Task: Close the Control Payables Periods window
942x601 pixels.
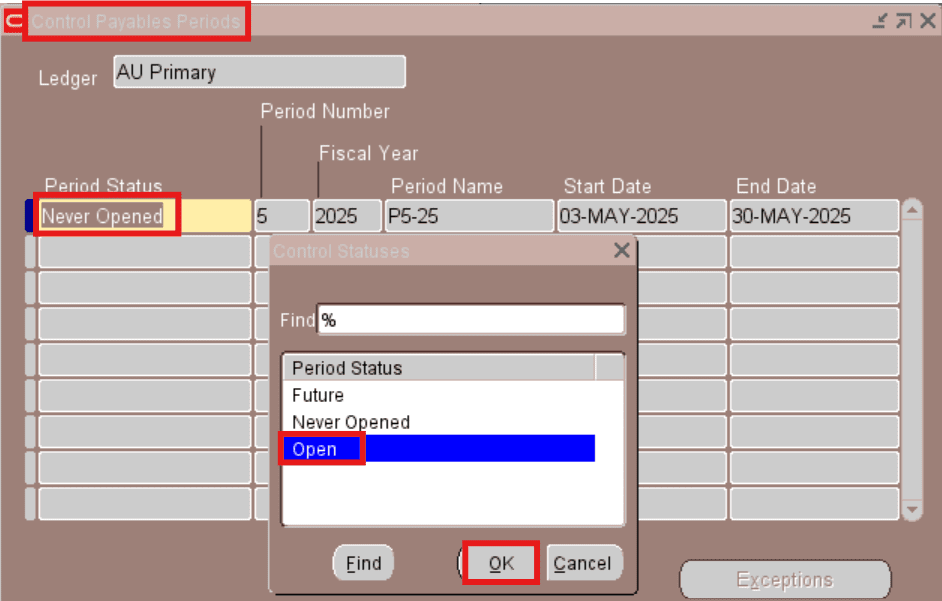Action: (x=928, y=21)
